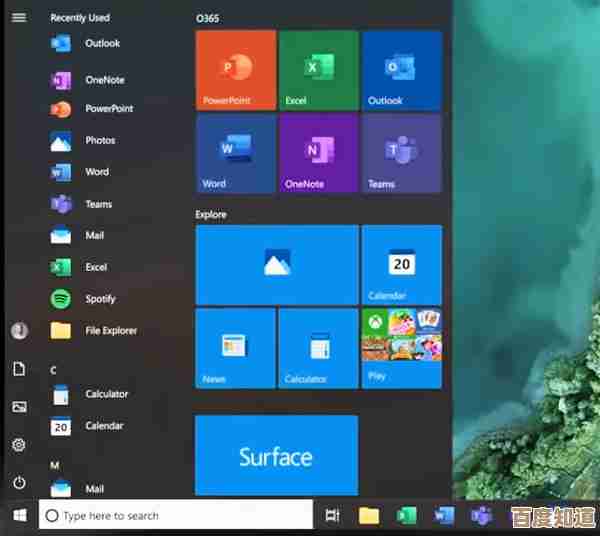The height and width of the screenshot is (536, 600).
Task: Open the News tile
Action: (x=236, y=349)
